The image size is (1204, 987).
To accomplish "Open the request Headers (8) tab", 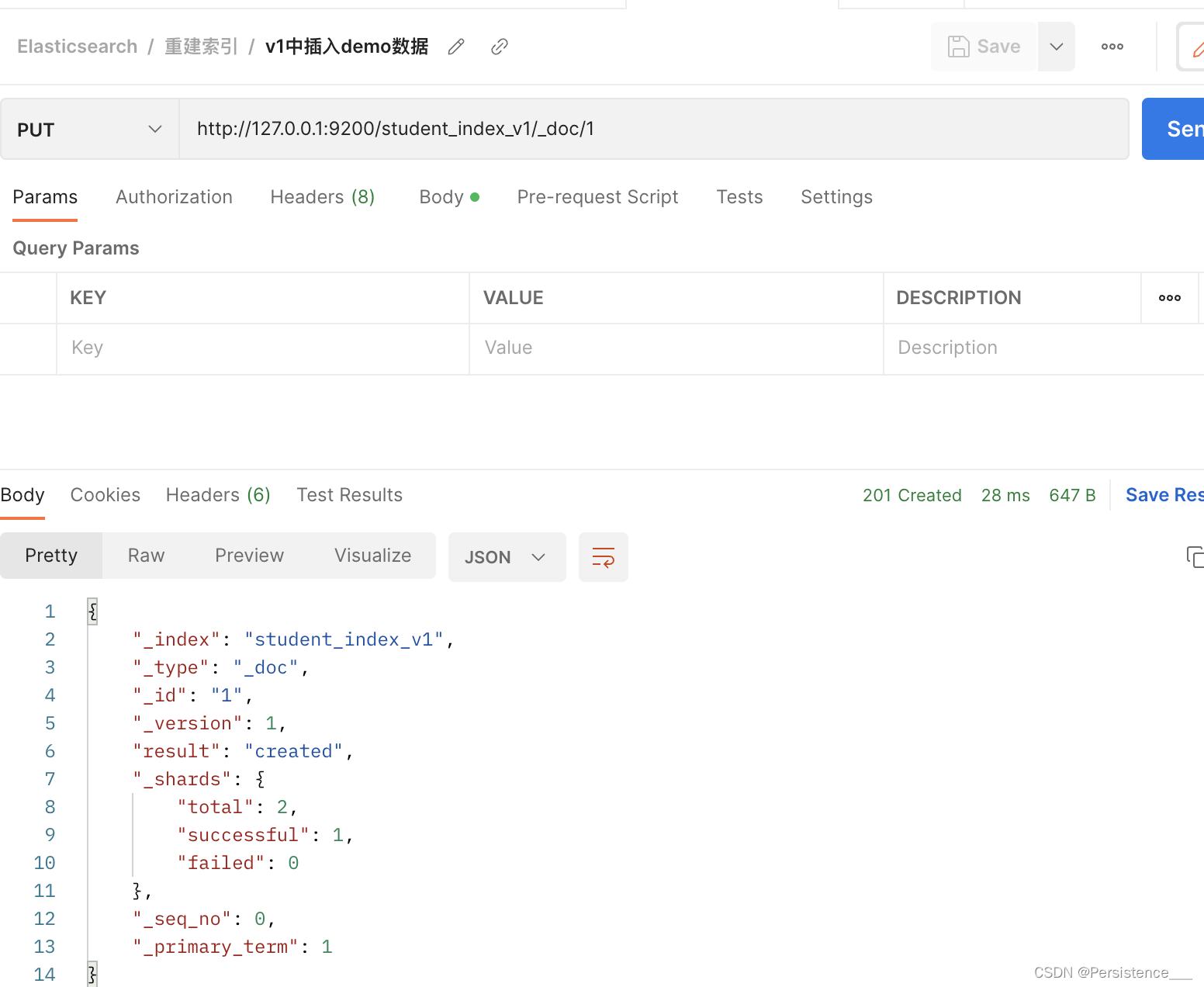I will [x=323, y=197].
